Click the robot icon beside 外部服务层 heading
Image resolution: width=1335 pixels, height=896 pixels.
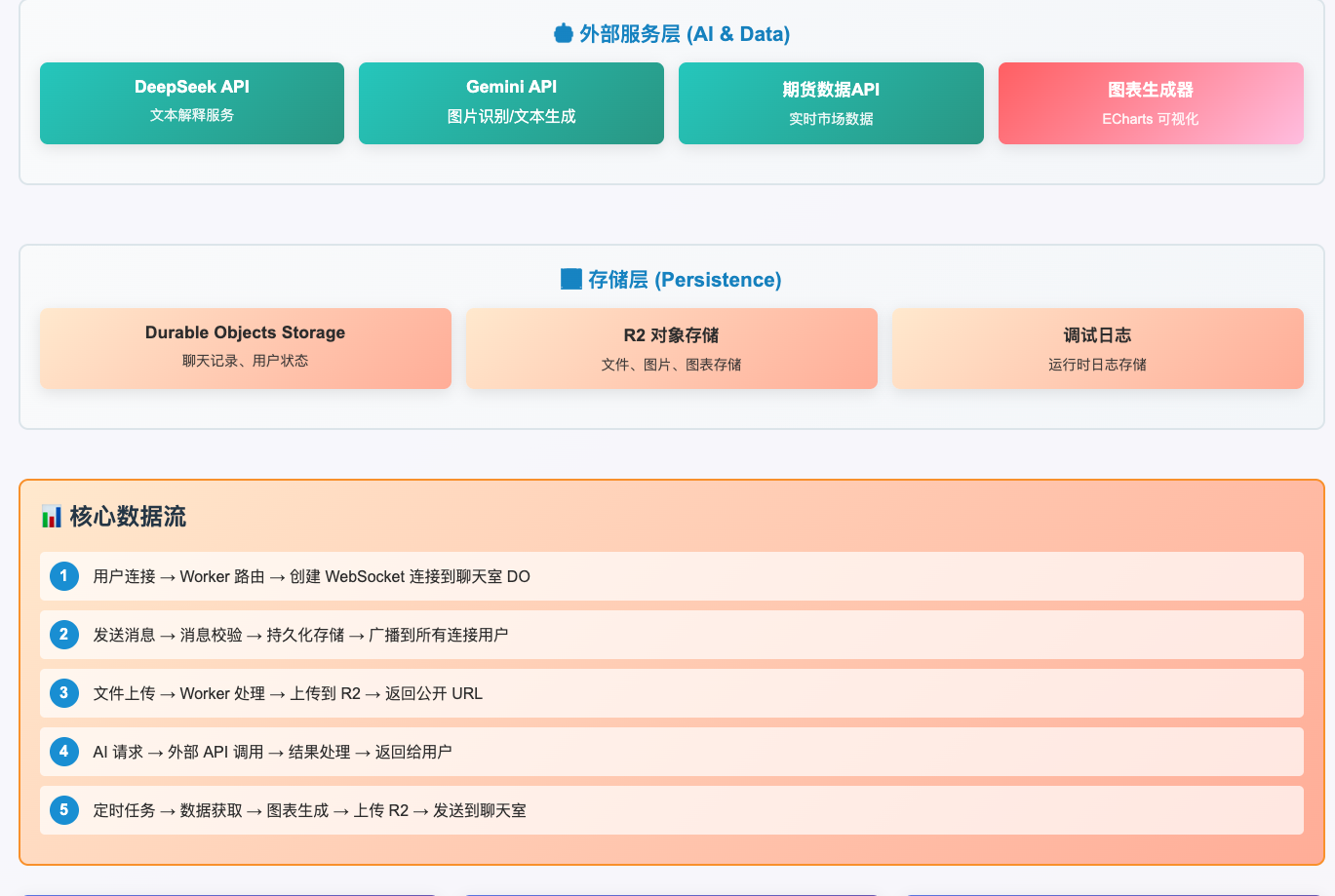(563, 34)
